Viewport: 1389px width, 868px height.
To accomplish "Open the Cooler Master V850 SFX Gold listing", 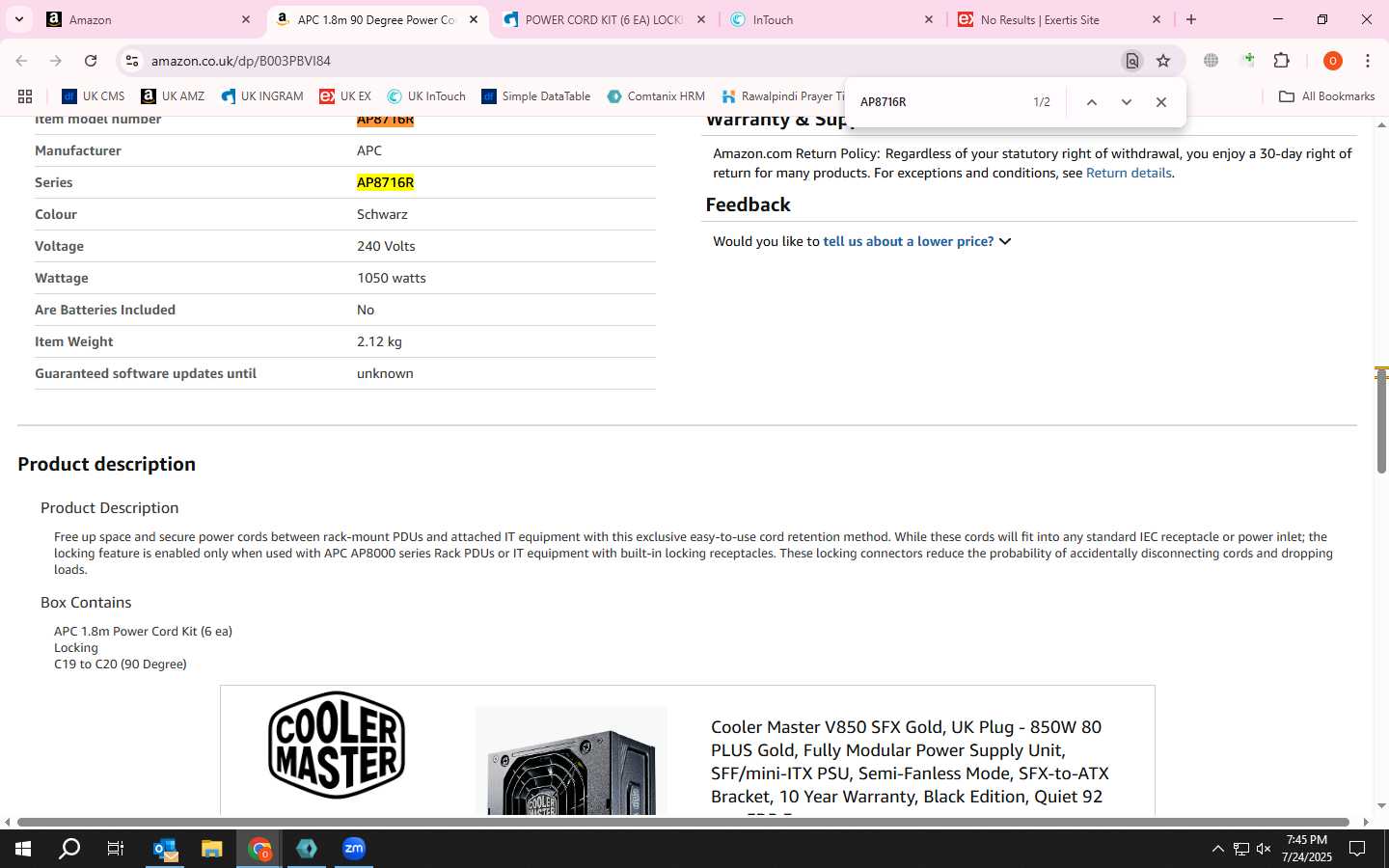I will [910, 761].
